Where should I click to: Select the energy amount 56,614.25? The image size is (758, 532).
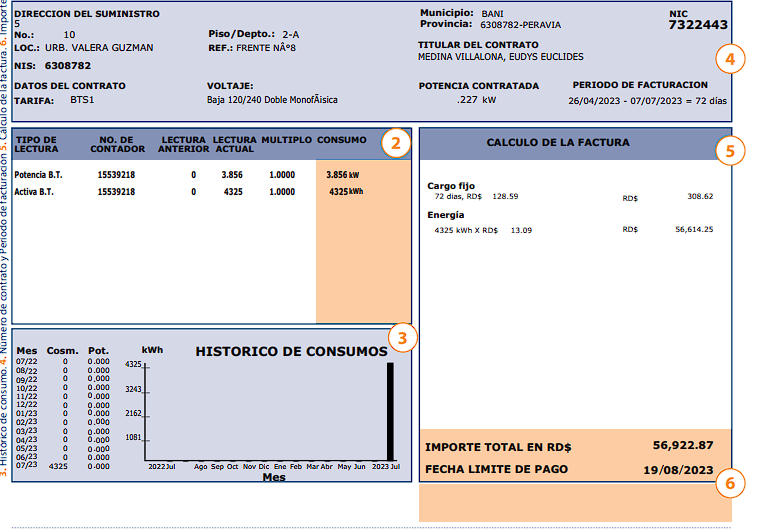694,229
